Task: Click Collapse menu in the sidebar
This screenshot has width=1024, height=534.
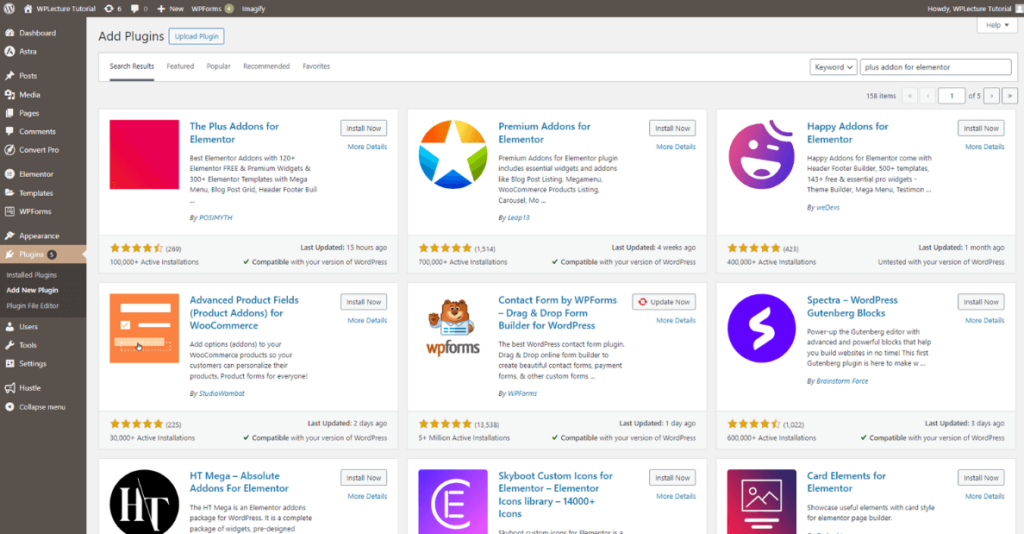Action: click(43, 407)
